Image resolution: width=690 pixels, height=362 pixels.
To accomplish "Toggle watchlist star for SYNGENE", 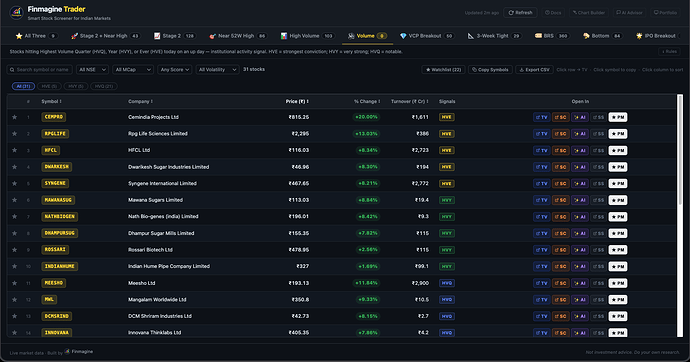I will click(15, 183).
